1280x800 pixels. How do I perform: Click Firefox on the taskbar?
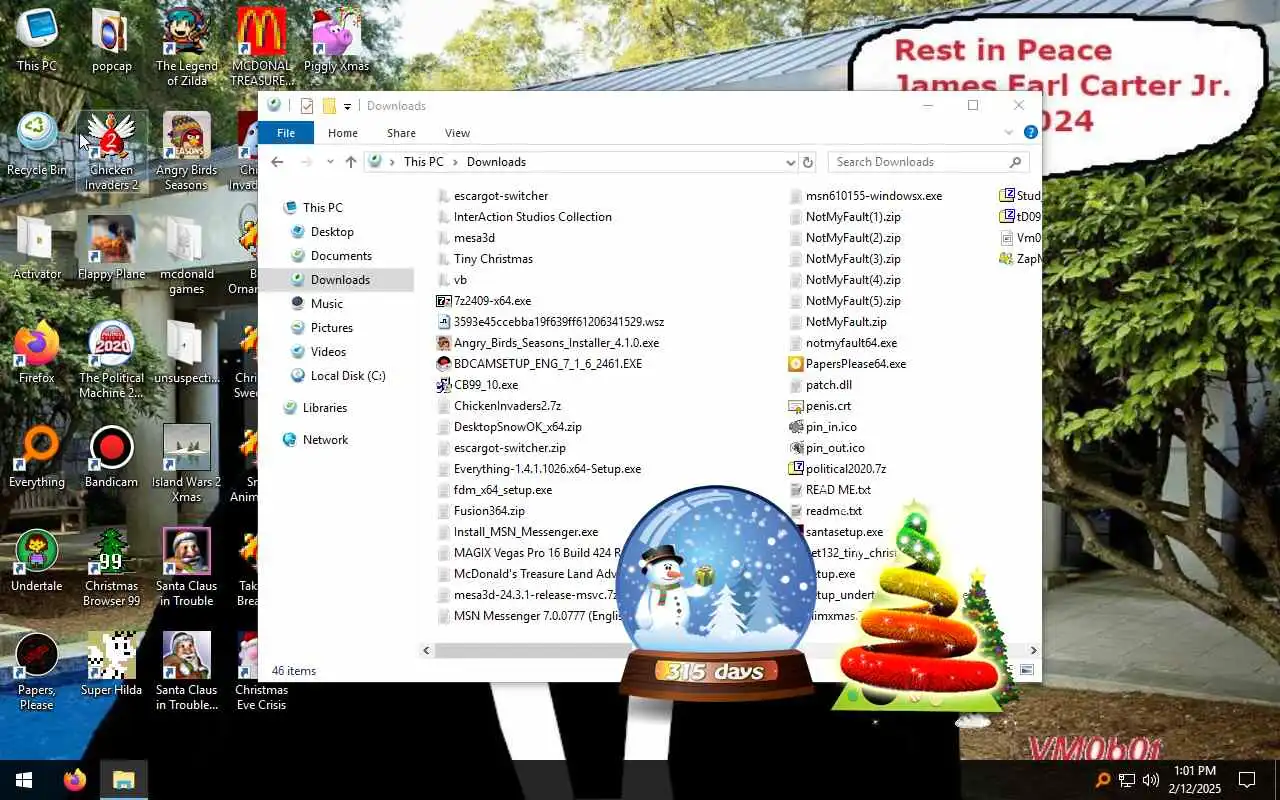click(75, 780)
